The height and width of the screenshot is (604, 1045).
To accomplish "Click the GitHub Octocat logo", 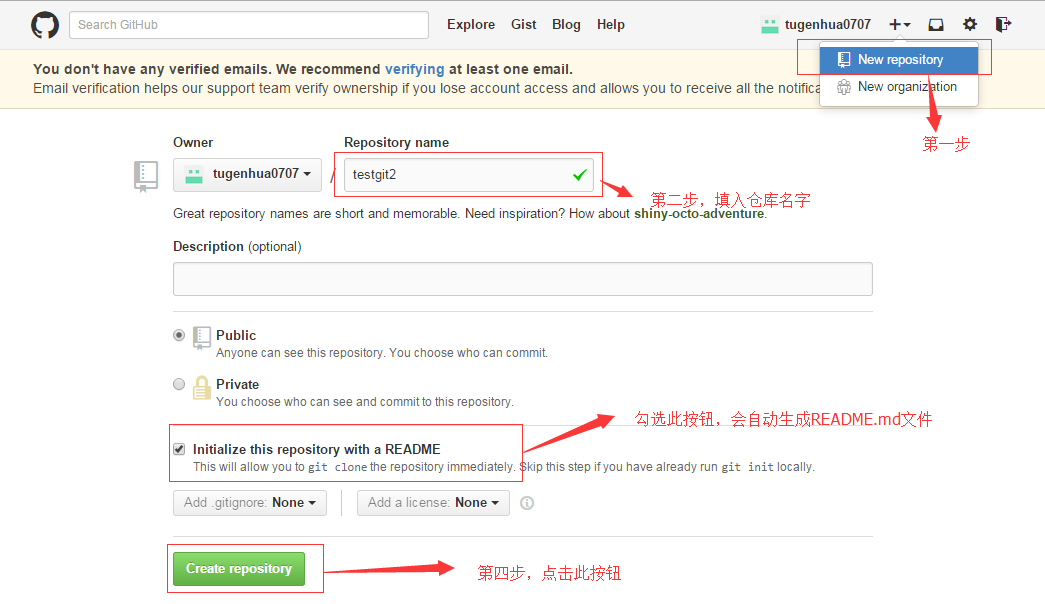I will tap(45, 25).
